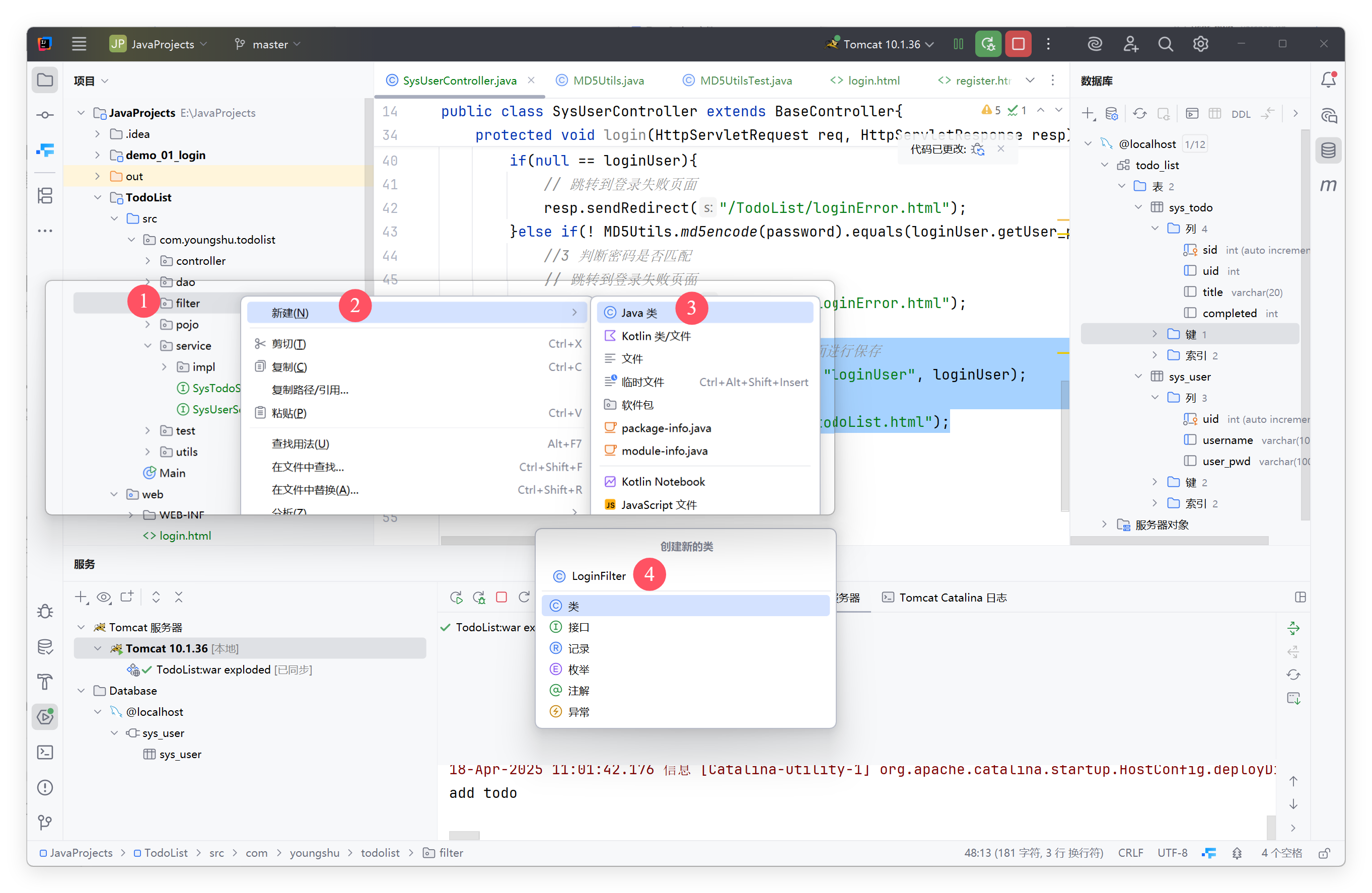
Task: Click CRLF line separator in status bar
Action: point(1130,853)
